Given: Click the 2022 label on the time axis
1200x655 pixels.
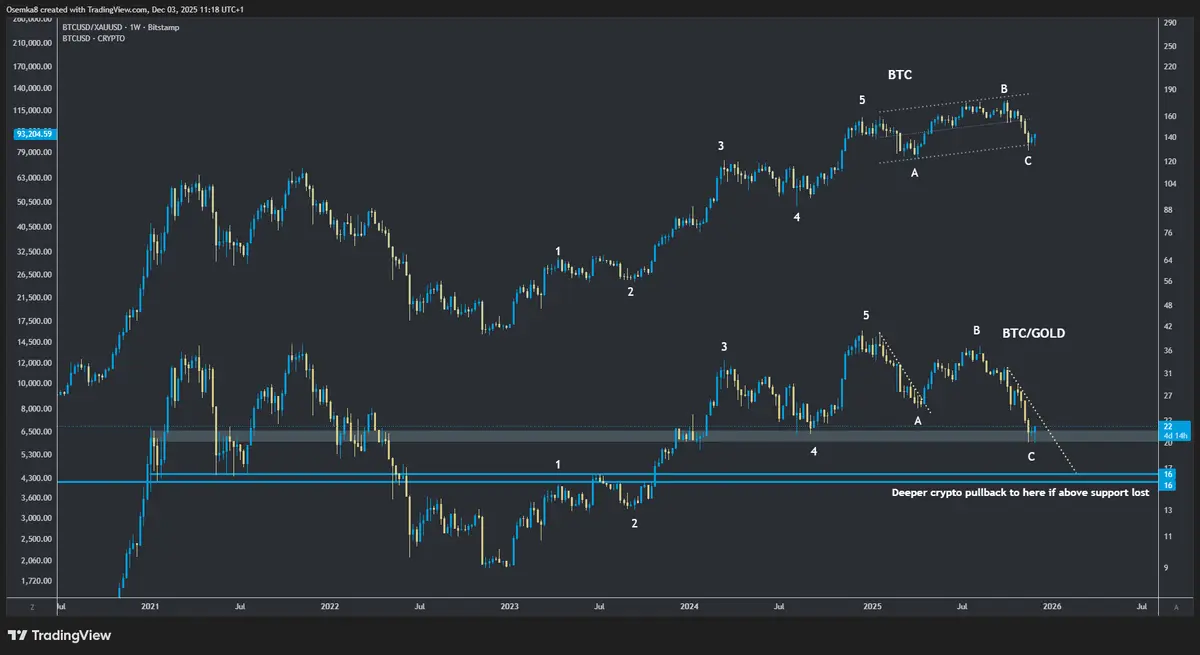Looking at the screenshot, I should 330,606.
